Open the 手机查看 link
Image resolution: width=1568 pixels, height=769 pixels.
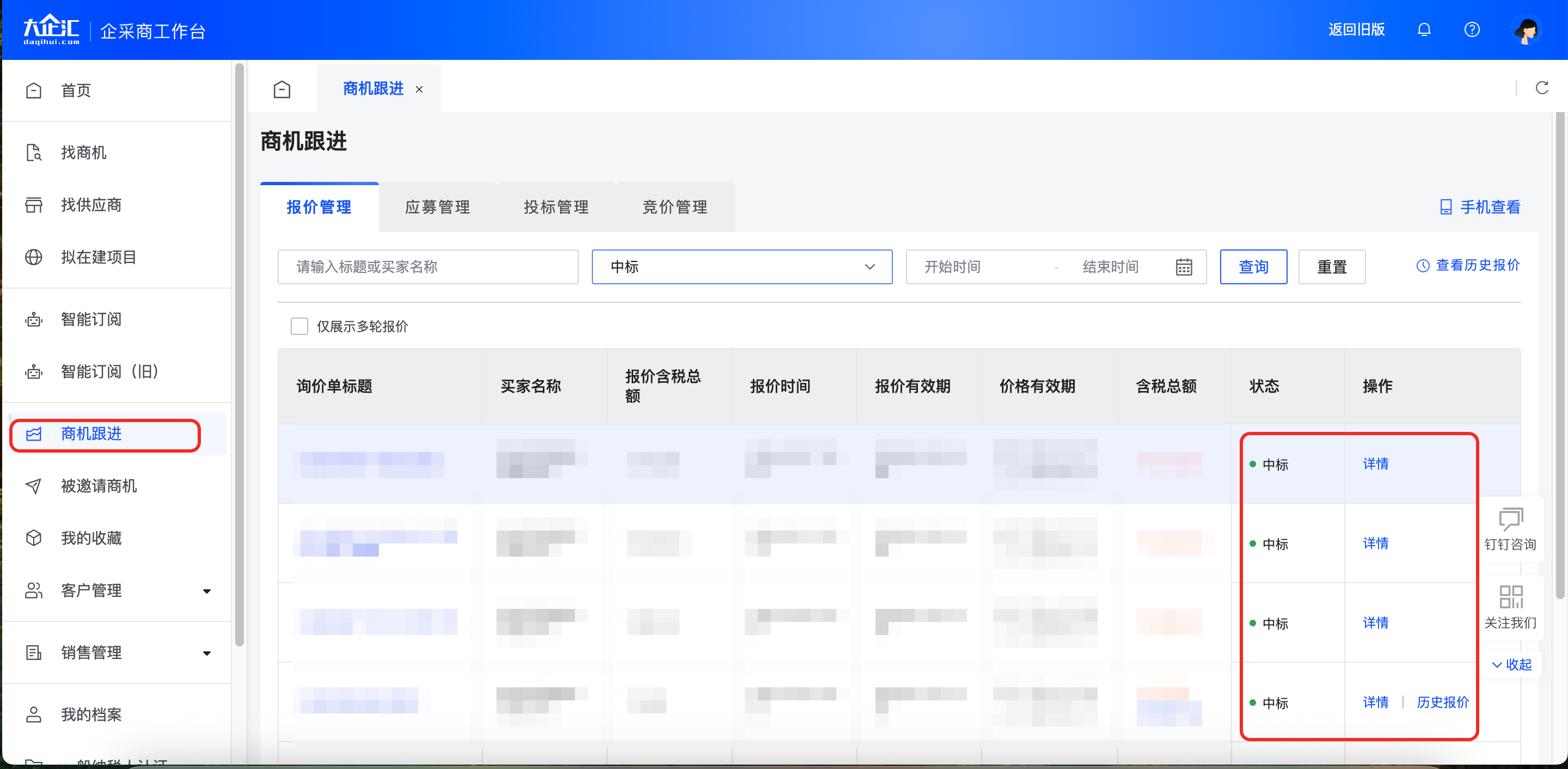1480,207
